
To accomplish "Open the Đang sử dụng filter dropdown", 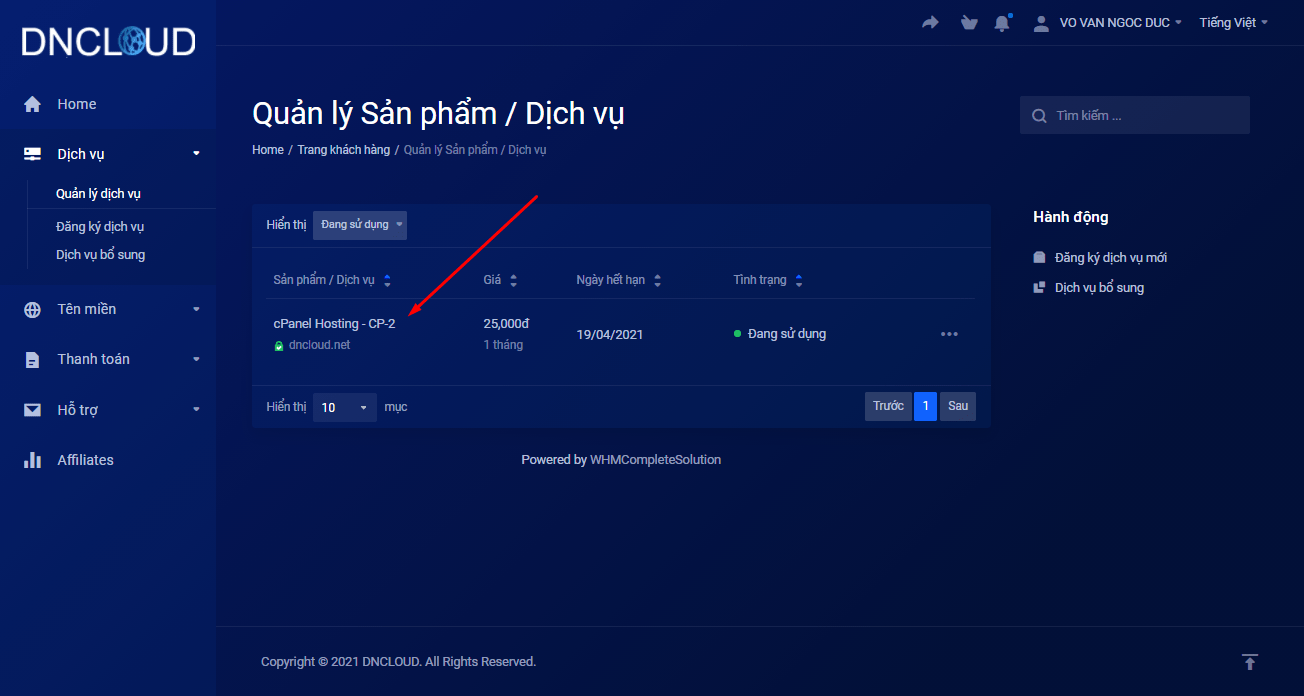I will coord(360,225).
